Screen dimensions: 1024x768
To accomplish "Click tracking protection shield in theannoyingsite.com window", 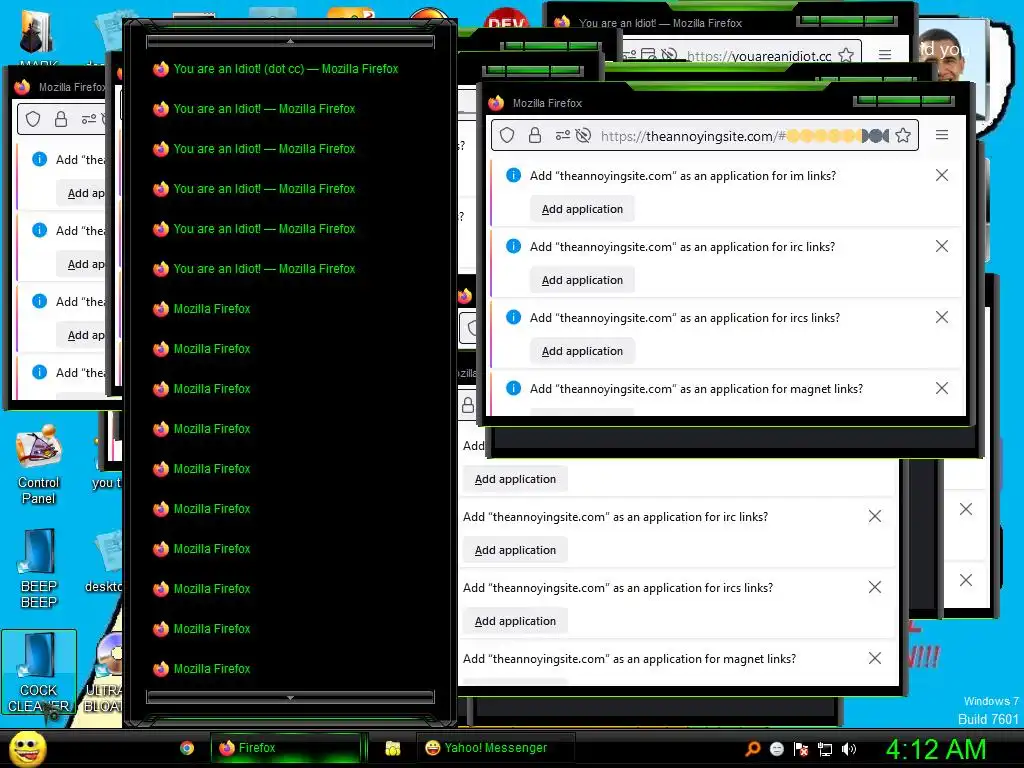I will [507, 135].
